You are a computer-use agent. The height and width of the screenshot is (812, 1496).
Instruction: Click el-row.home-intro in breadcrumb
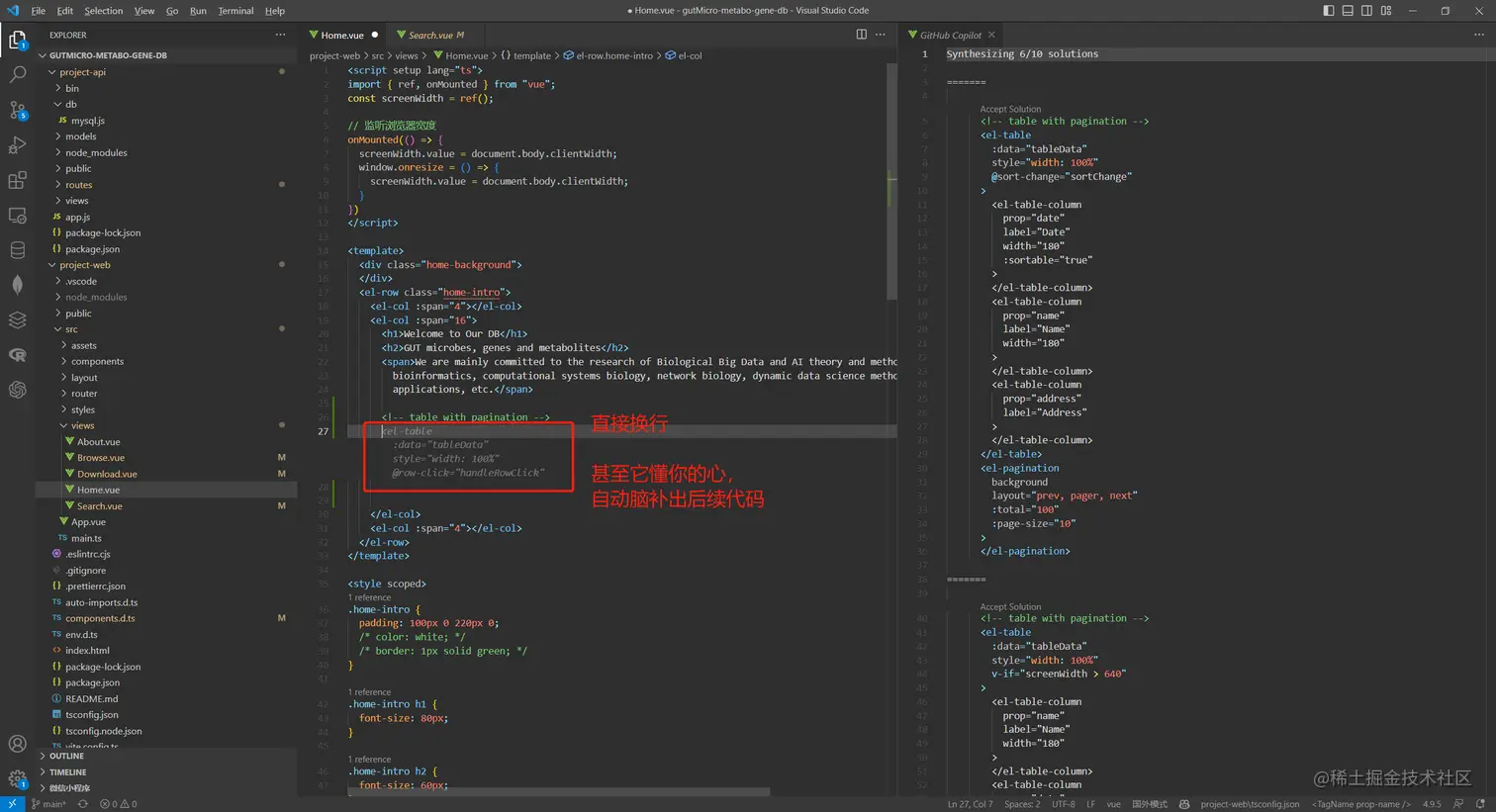(608, 55)
